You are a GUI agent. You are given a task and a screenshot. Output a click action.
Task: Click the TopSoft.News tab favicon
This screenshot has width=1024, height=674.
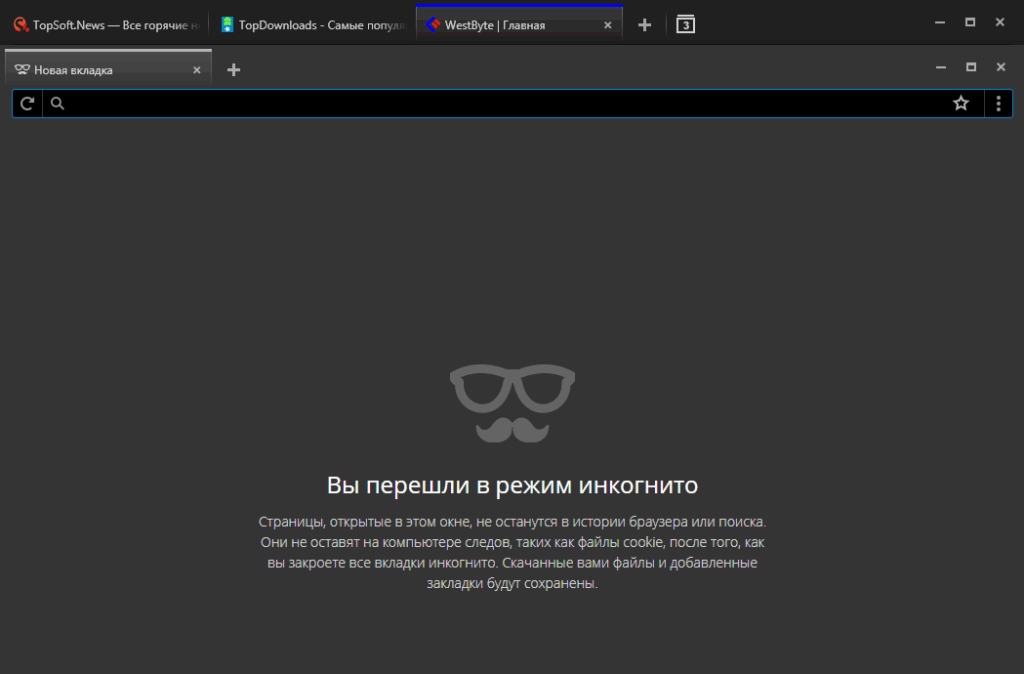21,25
